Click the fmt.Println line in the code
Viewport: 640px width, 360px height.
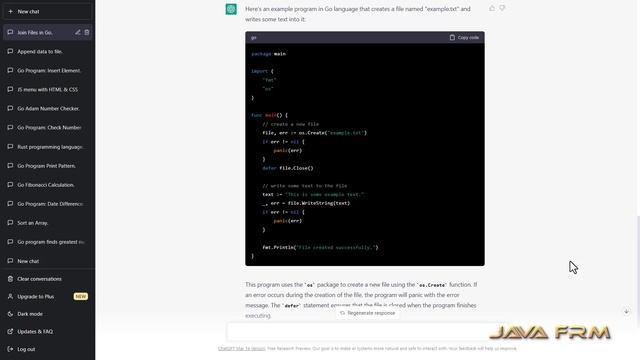320,247
